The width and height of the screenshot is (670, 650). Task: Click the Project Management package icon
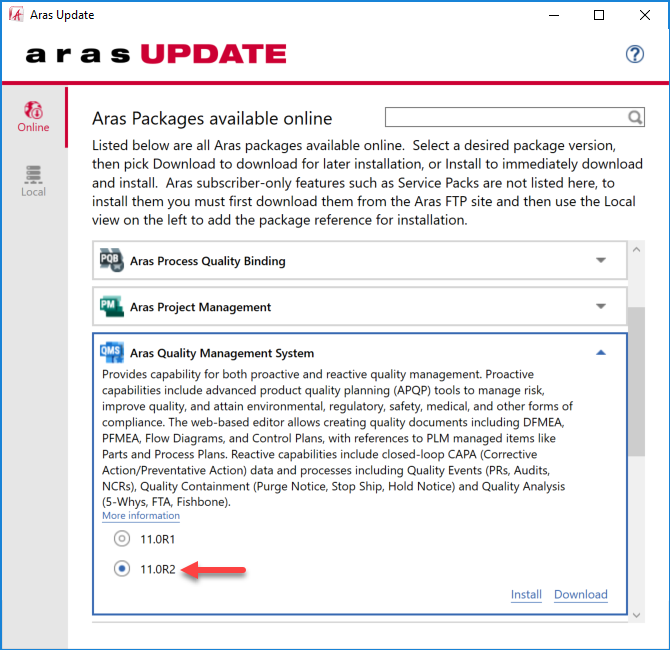[111, 307]
